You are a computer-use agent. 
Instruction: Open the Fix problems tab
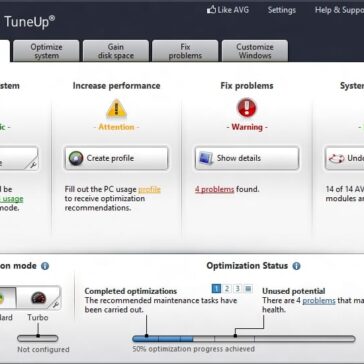pyautogui.click(x=185, y=51)
